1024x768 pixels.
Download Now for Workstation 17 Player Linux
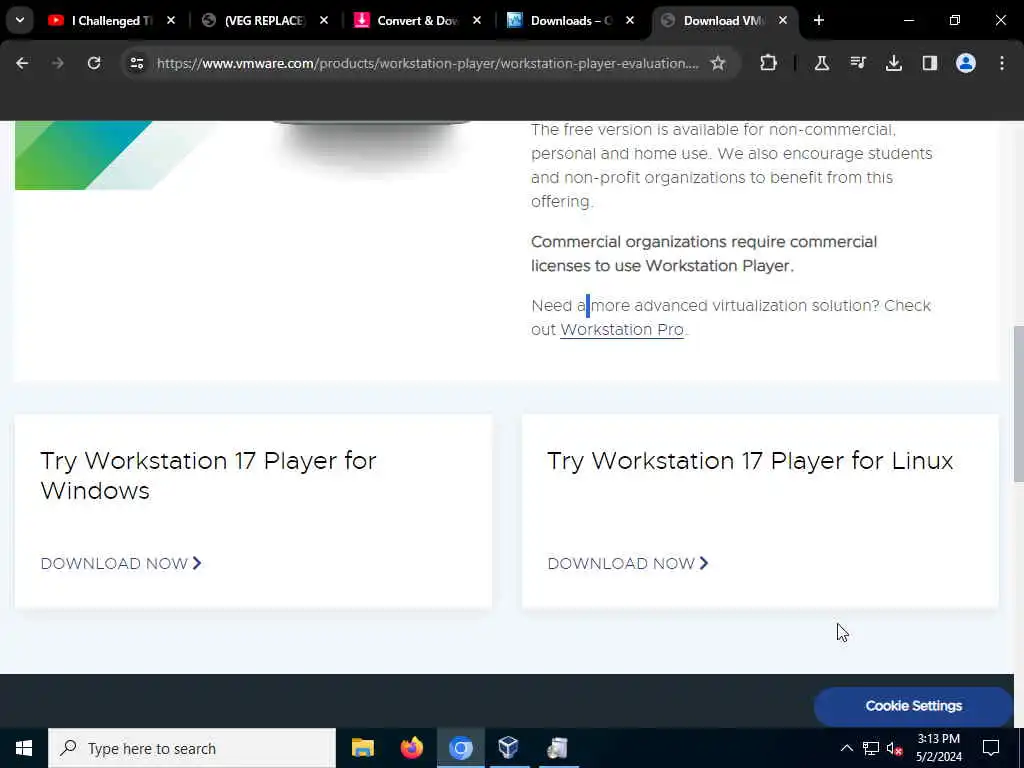point(628,564)
